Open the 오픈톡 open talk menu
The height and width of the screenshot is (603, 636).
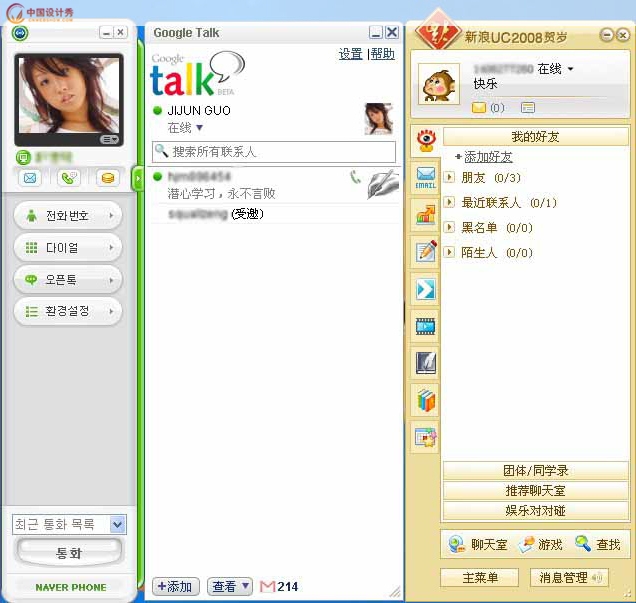68,280
